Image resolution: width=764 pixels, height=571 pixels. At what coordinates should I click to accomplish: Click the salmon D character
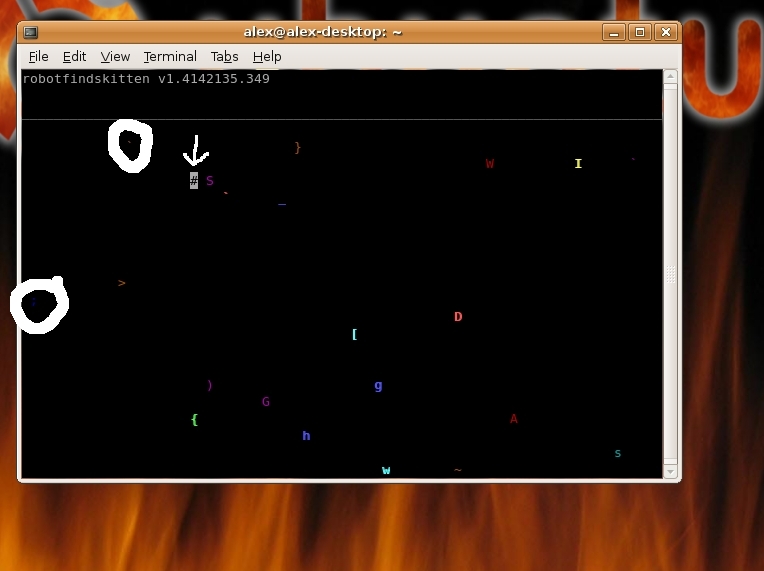click(458, 317)
